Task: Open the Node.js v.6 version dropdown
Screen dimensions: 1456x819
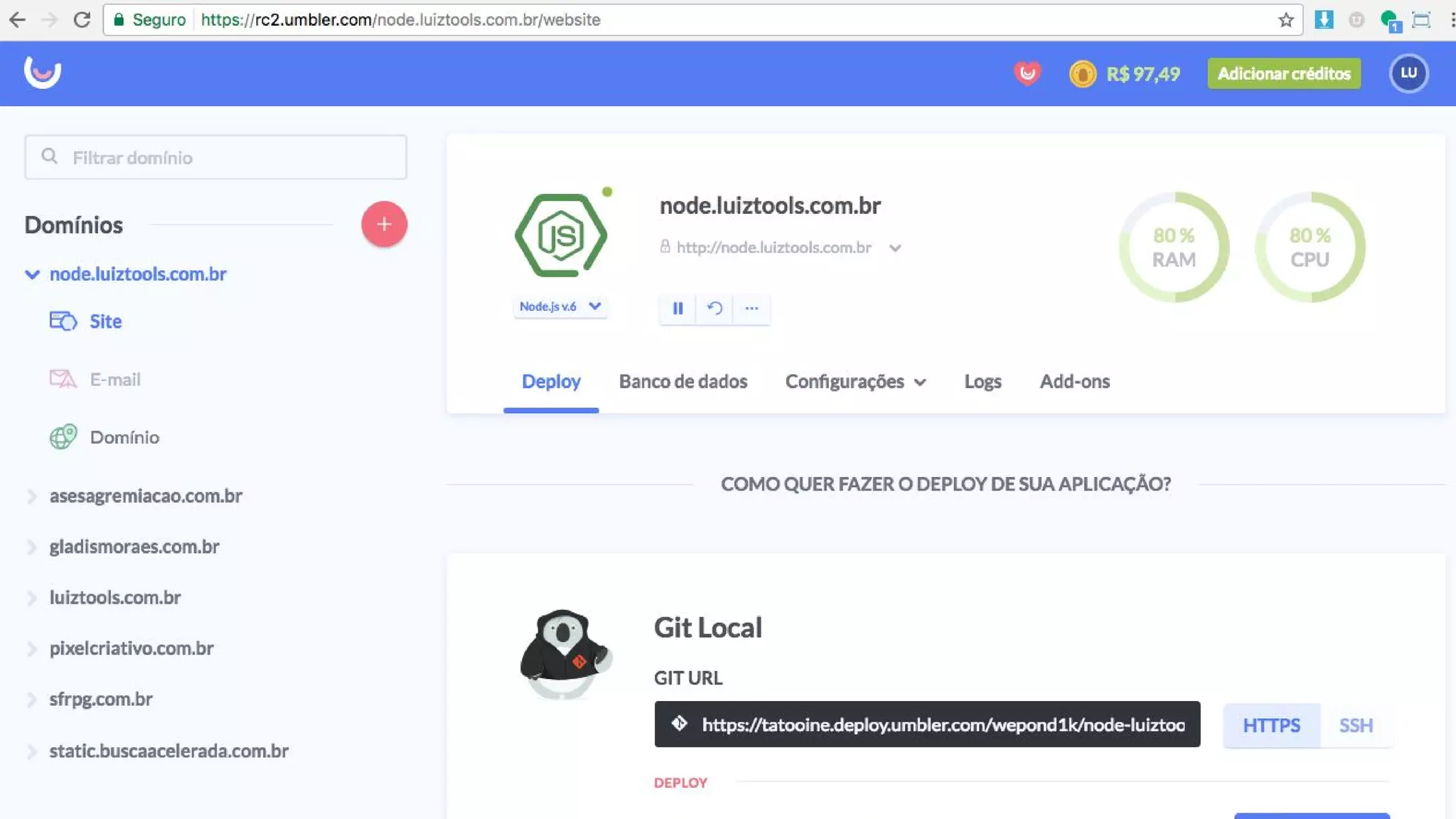Action: pos(560,306)
